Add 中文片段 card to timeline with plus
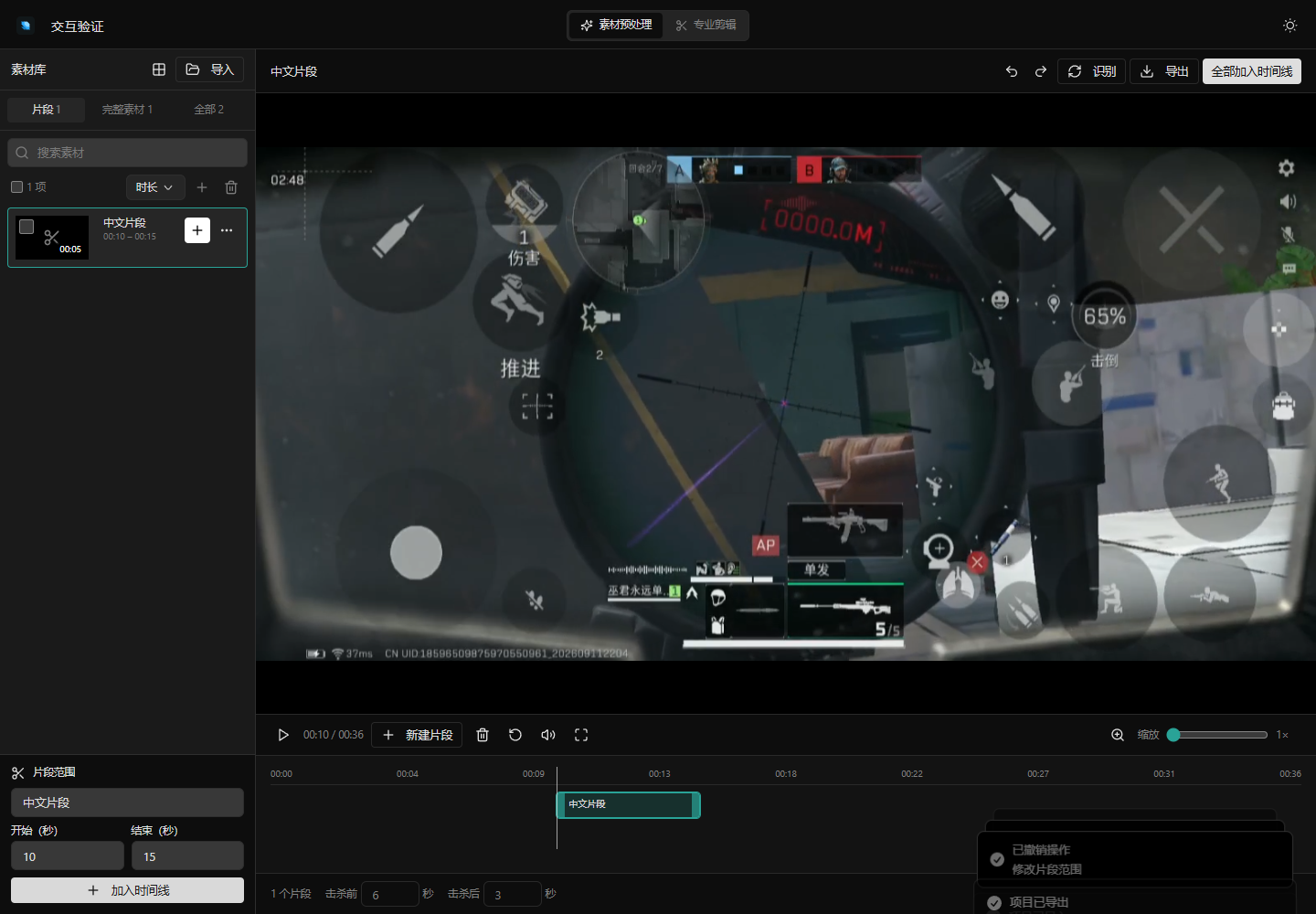 197,230
